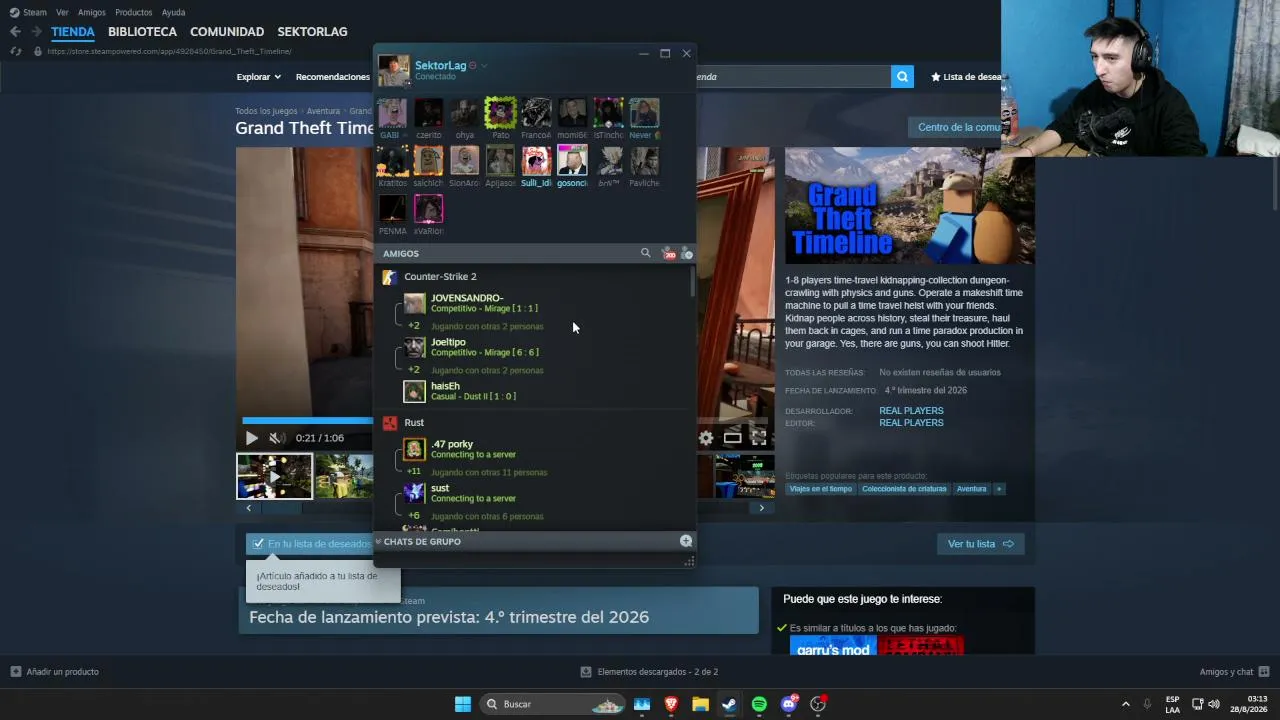Open trailer video settings gear
1280x720 pixels.
coord(706,438)
